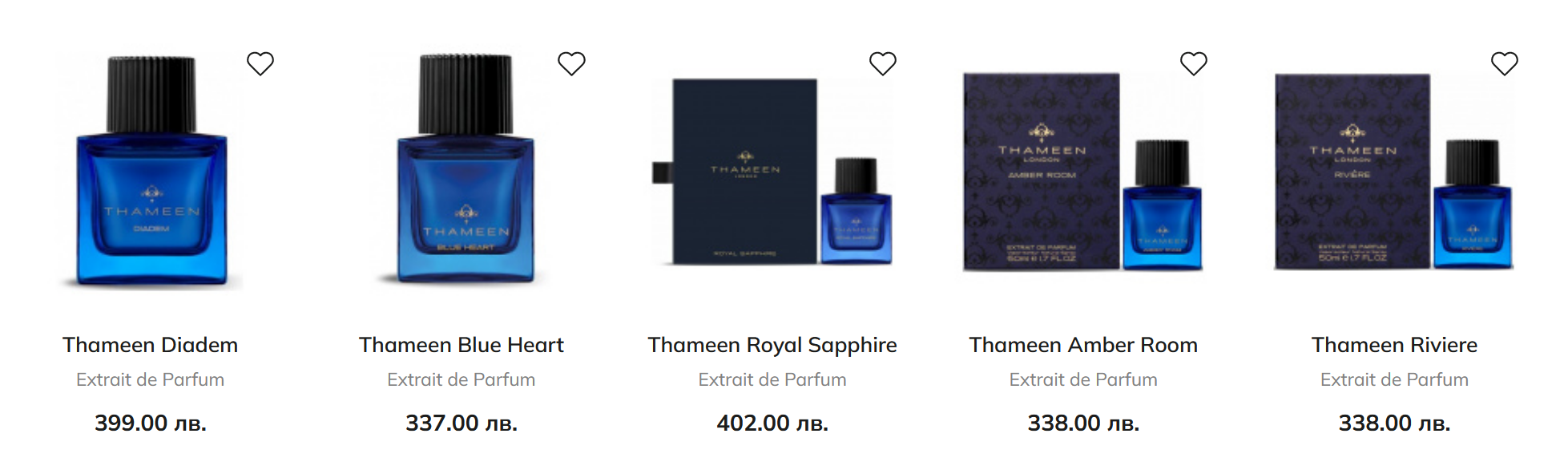Click the 402.00 лв. price label
1568x466 pixels.
tap(772, 423)
